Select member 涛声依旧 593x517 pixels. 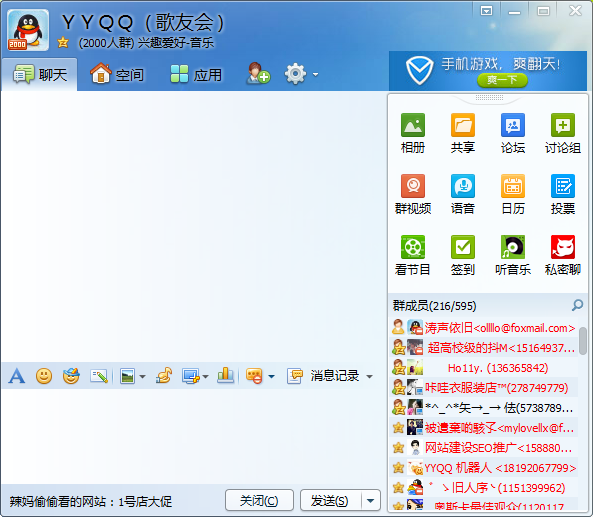[x=484, y=328]
